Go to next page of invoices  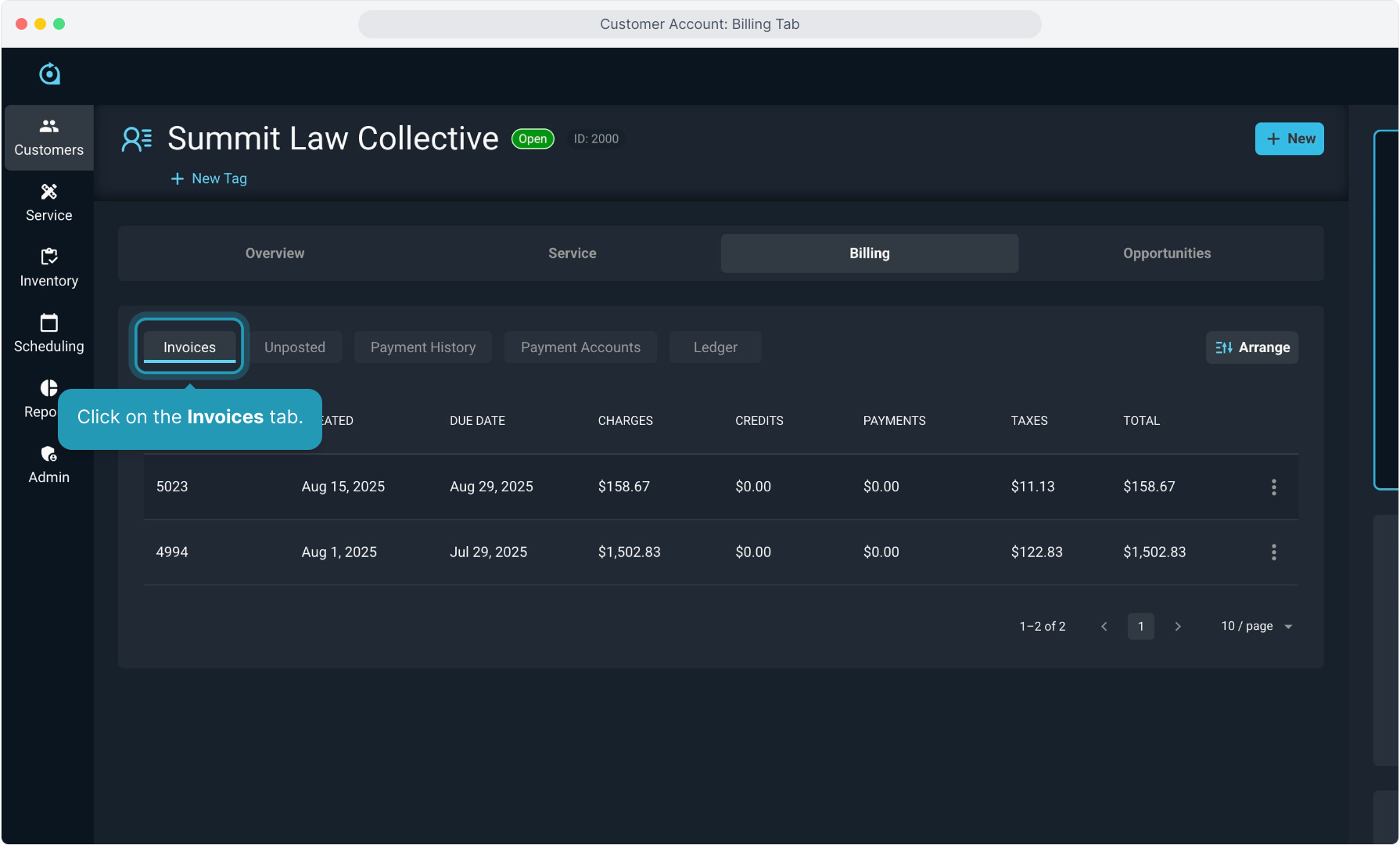(x=1177, y=626)
